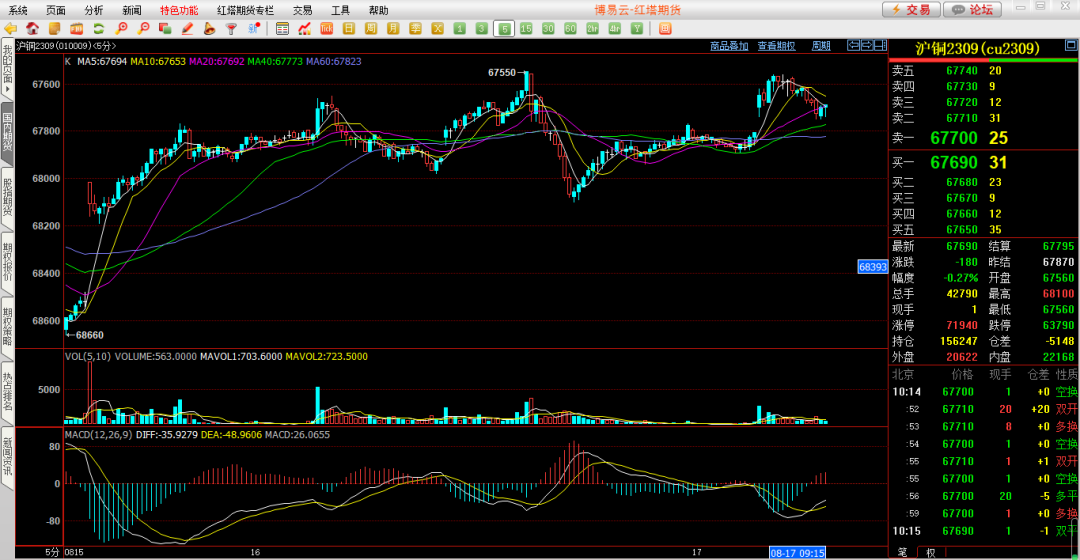This screenshot has width=1080, height=560.
Task: Zoom out the chart with minus magnifier
Action: (143, 28)
